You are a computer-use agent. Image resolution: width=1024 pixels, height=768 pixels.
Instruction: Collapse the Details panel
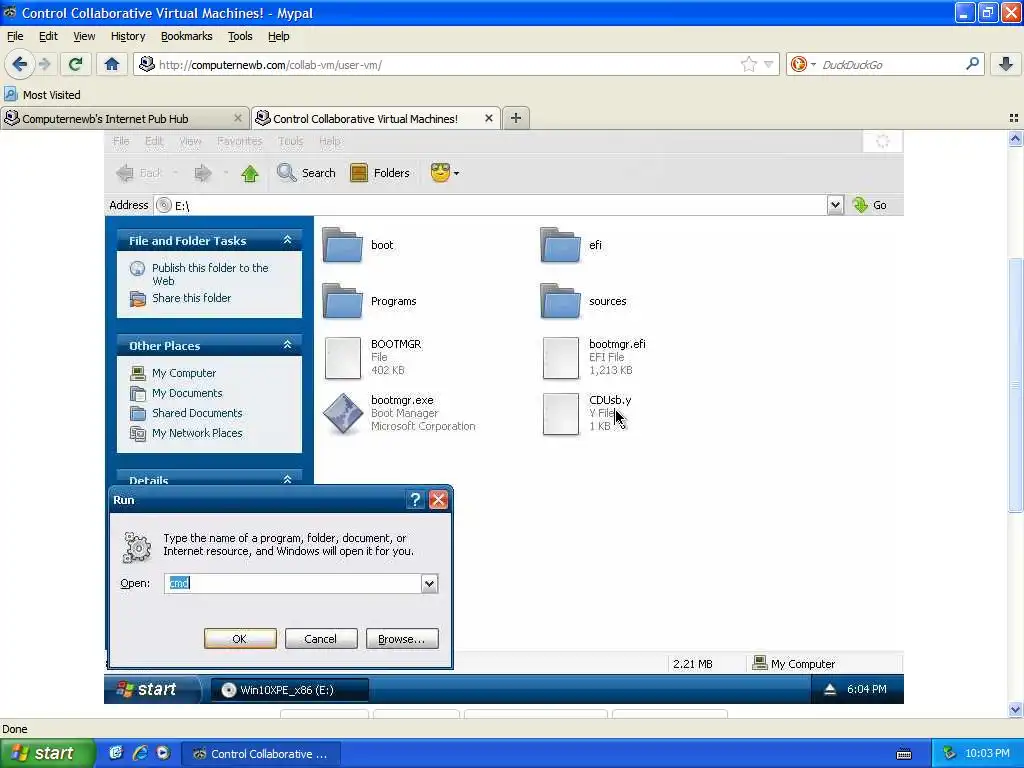pyautogui.click(x=287, y=479)
